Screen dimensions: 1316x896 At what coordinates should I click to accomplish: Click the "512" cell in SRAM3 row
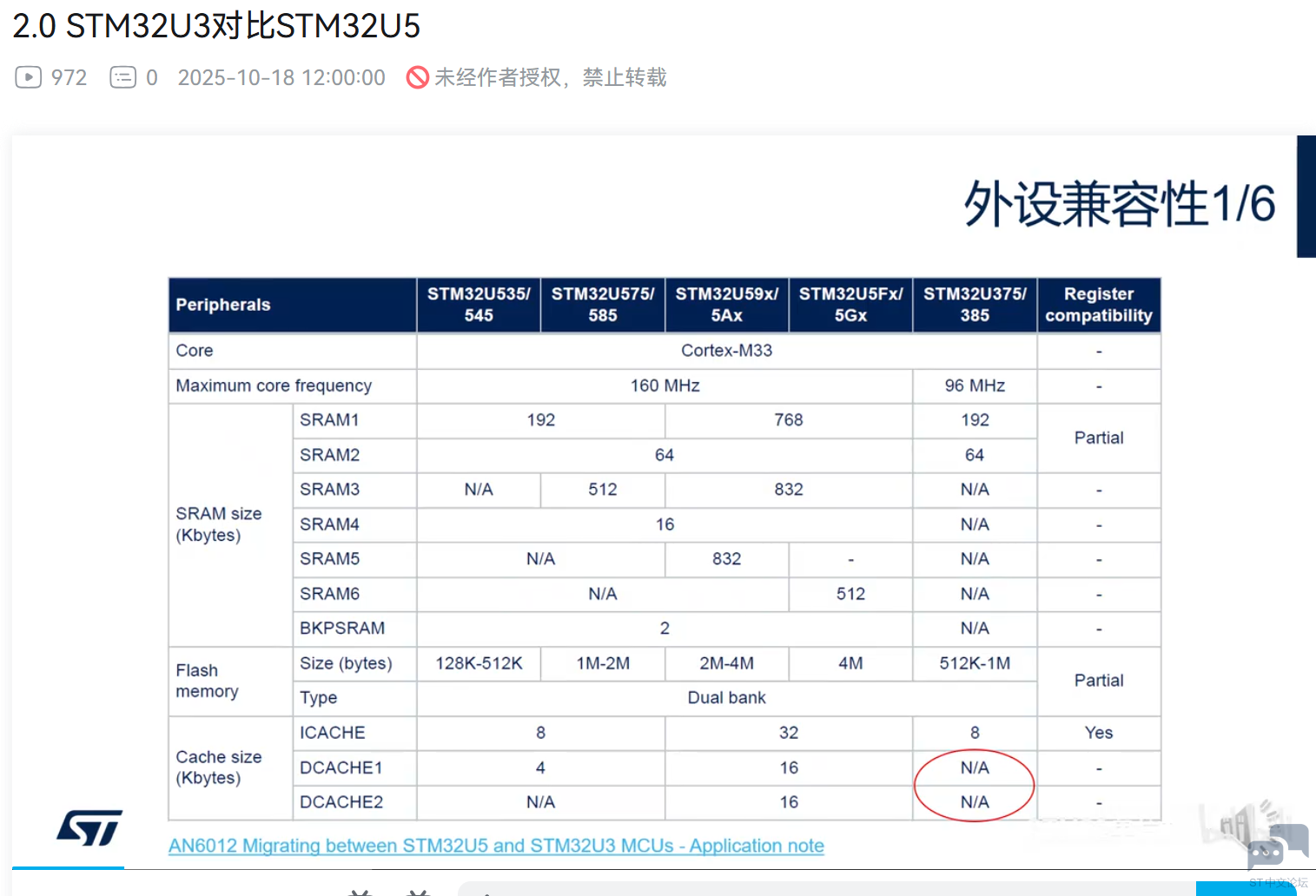[x=603, y=490]
